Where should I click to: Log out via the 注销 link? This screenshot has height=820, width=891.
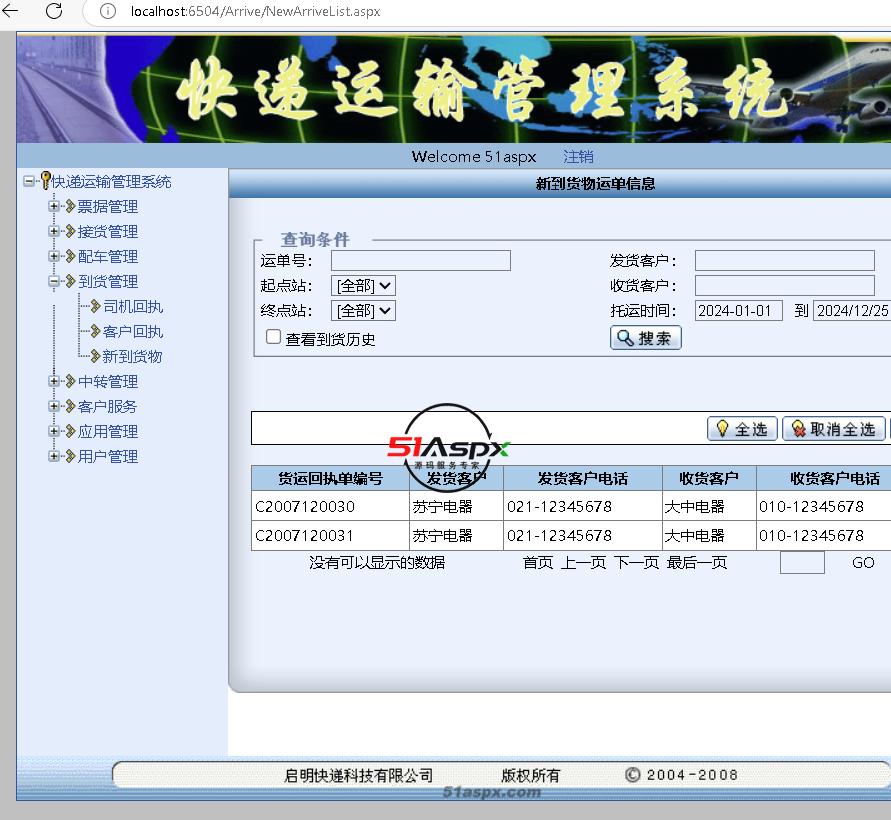tap(578, 156)
